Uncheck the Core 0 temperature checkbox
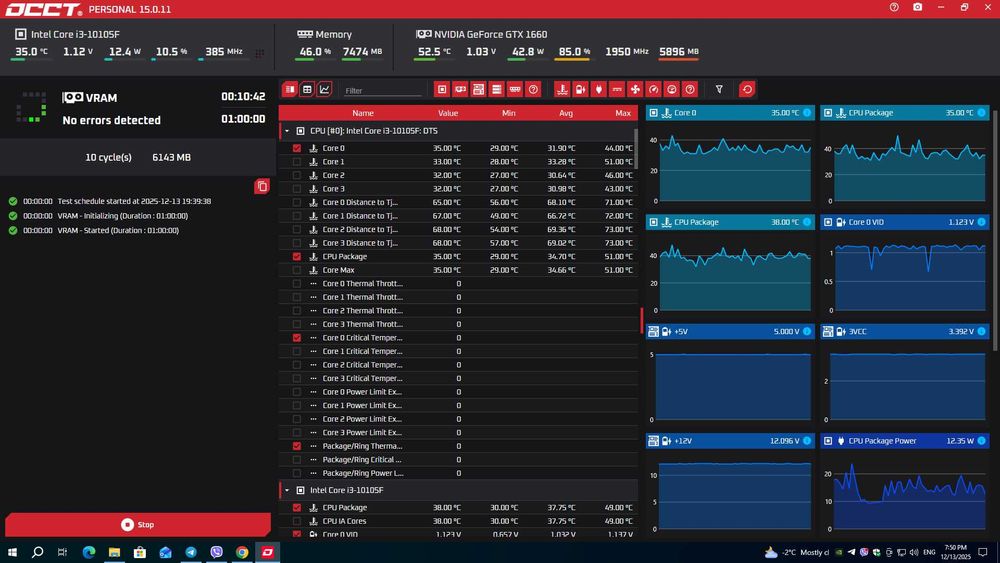The height and width of the screenshot is (563, 1000). 297,148
